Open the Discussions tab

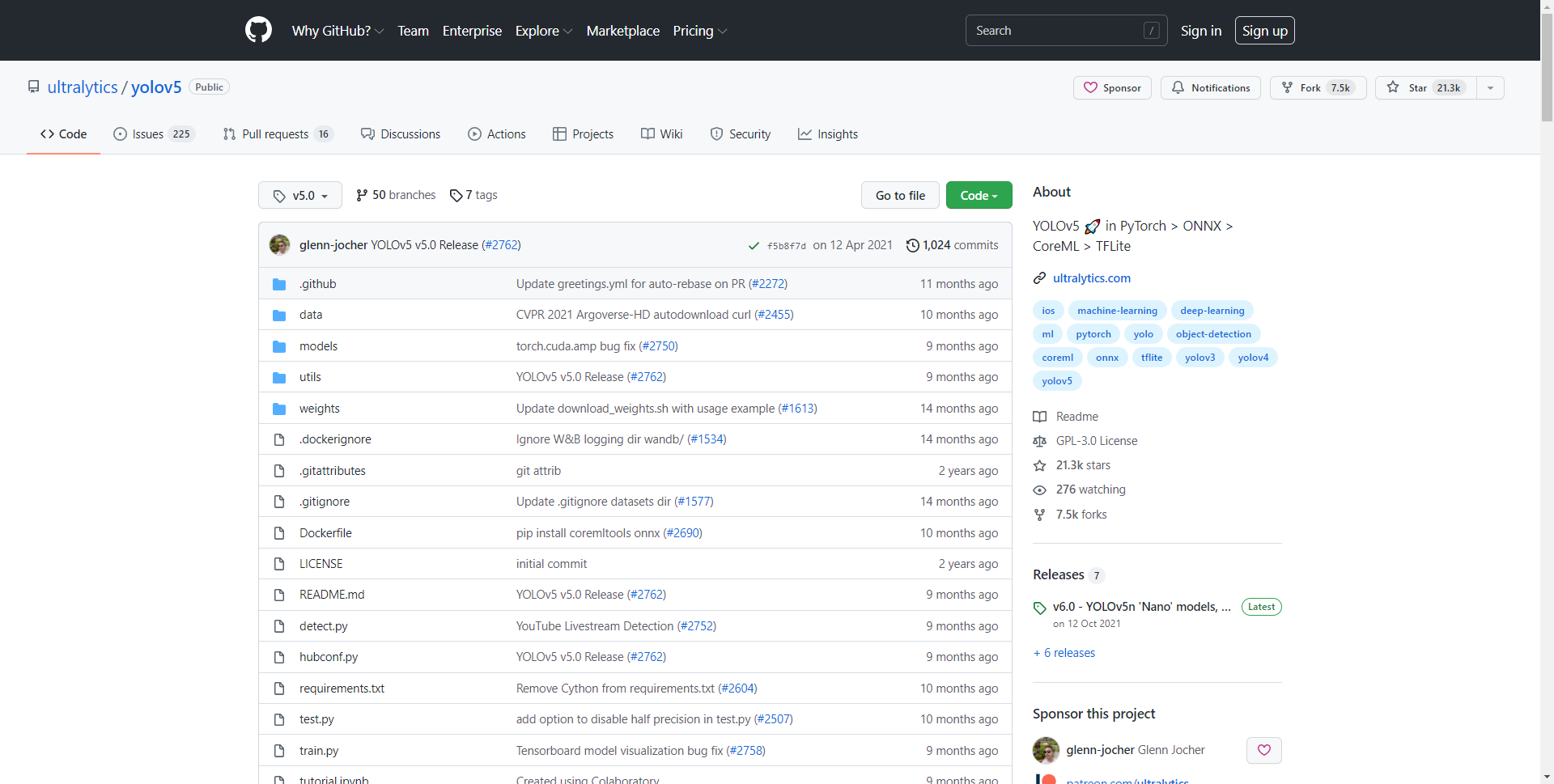(x=401, y=134)
